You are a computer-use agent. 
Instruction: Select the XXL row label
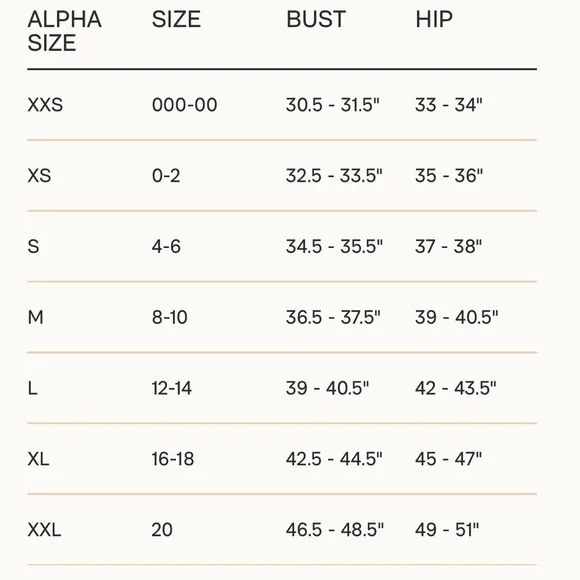click(44, 530)
